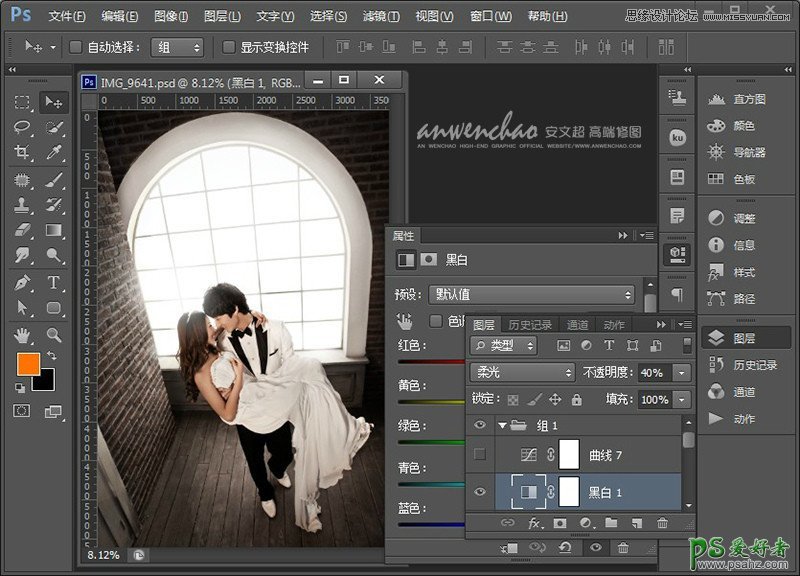Collapse the 组 1 layer group
The image size is (800, 576).
[502, 424]
